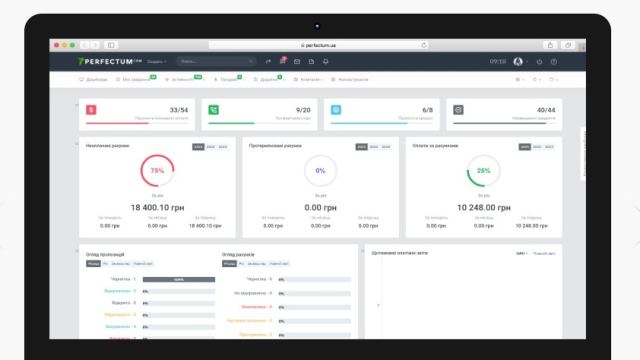Select second year tab in Протерміновані рахунки card
Image resolution: width=640 pixels, height=360 pixels.
coord(374,147)
